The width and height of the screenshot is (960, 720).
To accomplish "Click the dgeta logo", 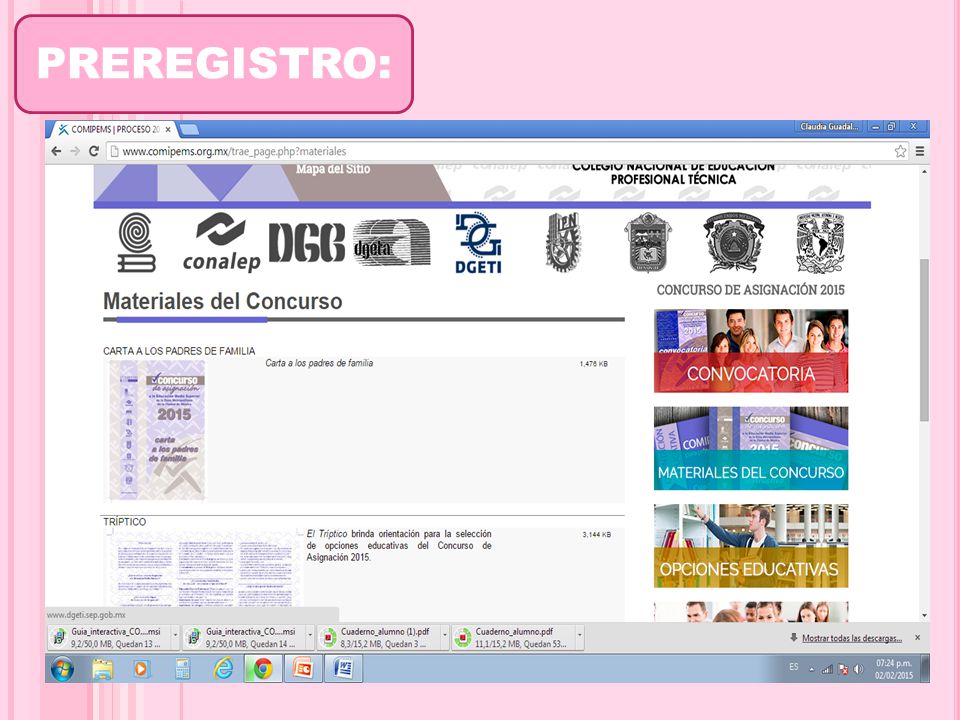I will 392,242.
